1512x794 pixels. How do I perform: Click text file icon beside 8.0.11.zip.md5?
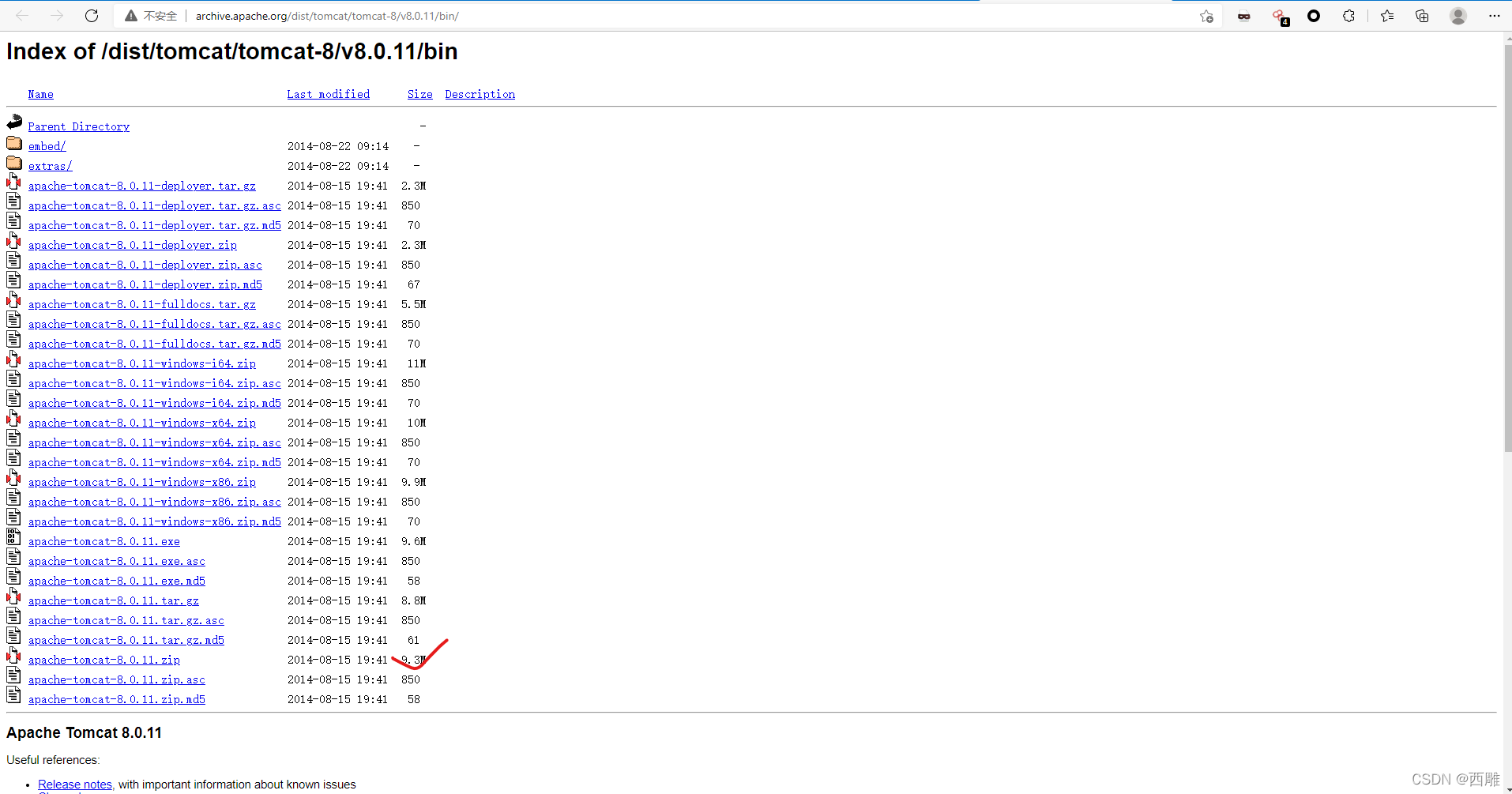[14, 695]
